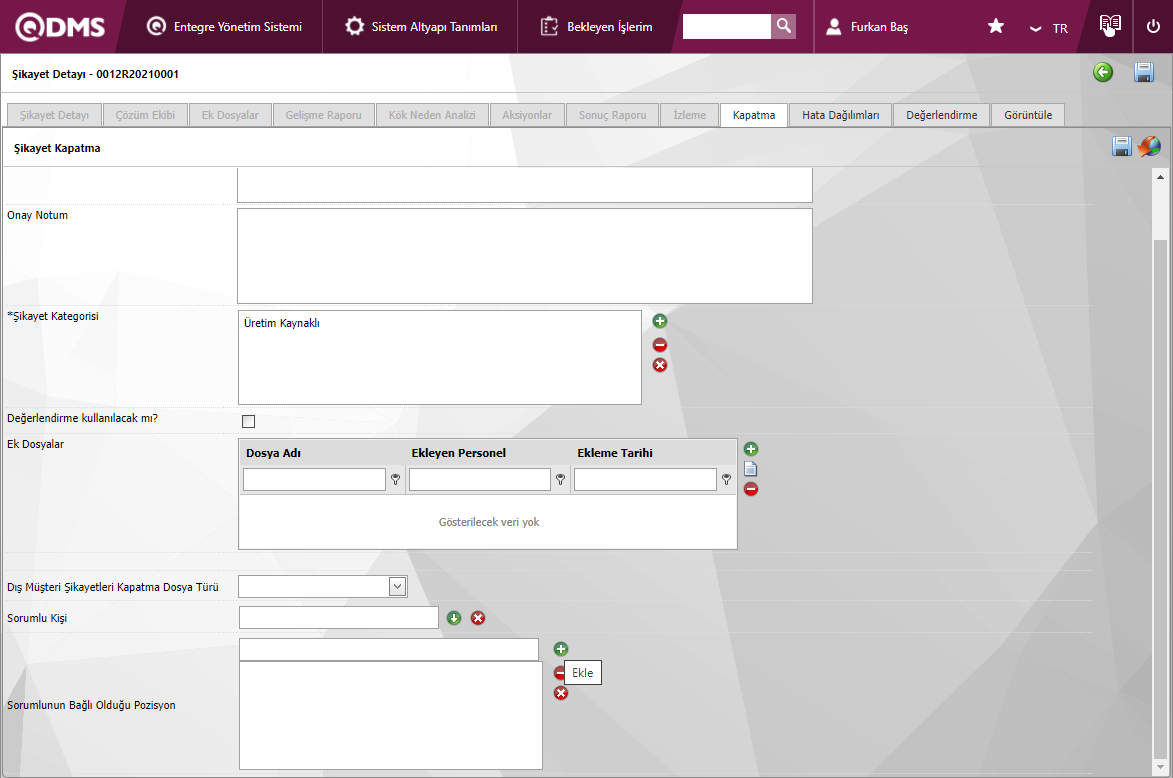This screenshot has height=778, width=1173.
Task: Click save icon in Şikayet Kapatma header
Action: click(x=1121, y=146)
